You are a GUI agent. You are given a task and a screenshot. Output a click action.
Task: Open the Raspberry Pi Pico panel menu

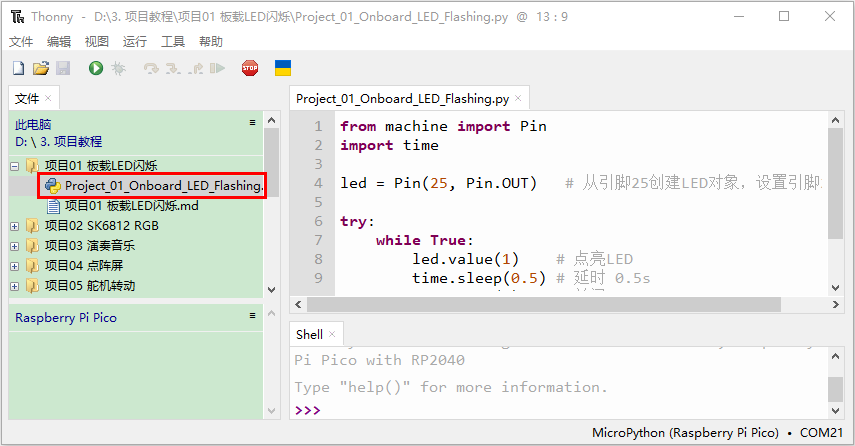252,316
